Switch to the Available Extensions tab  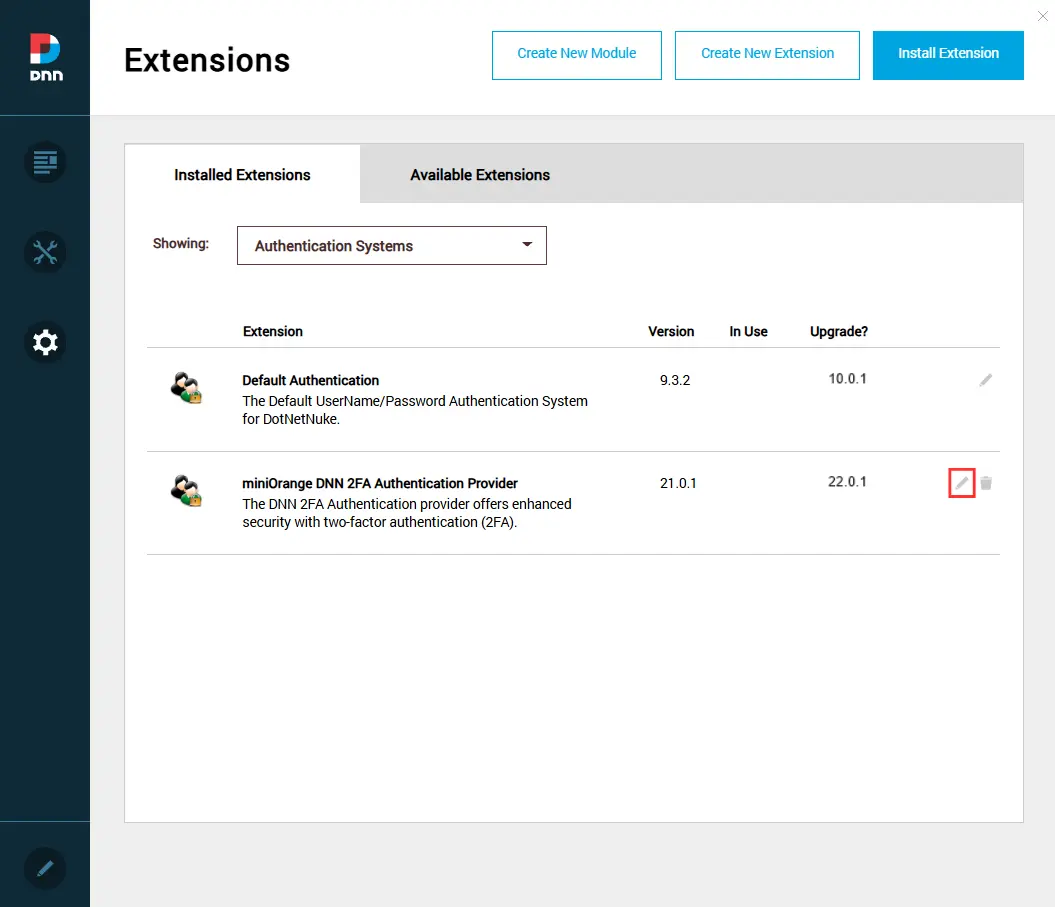480,174
